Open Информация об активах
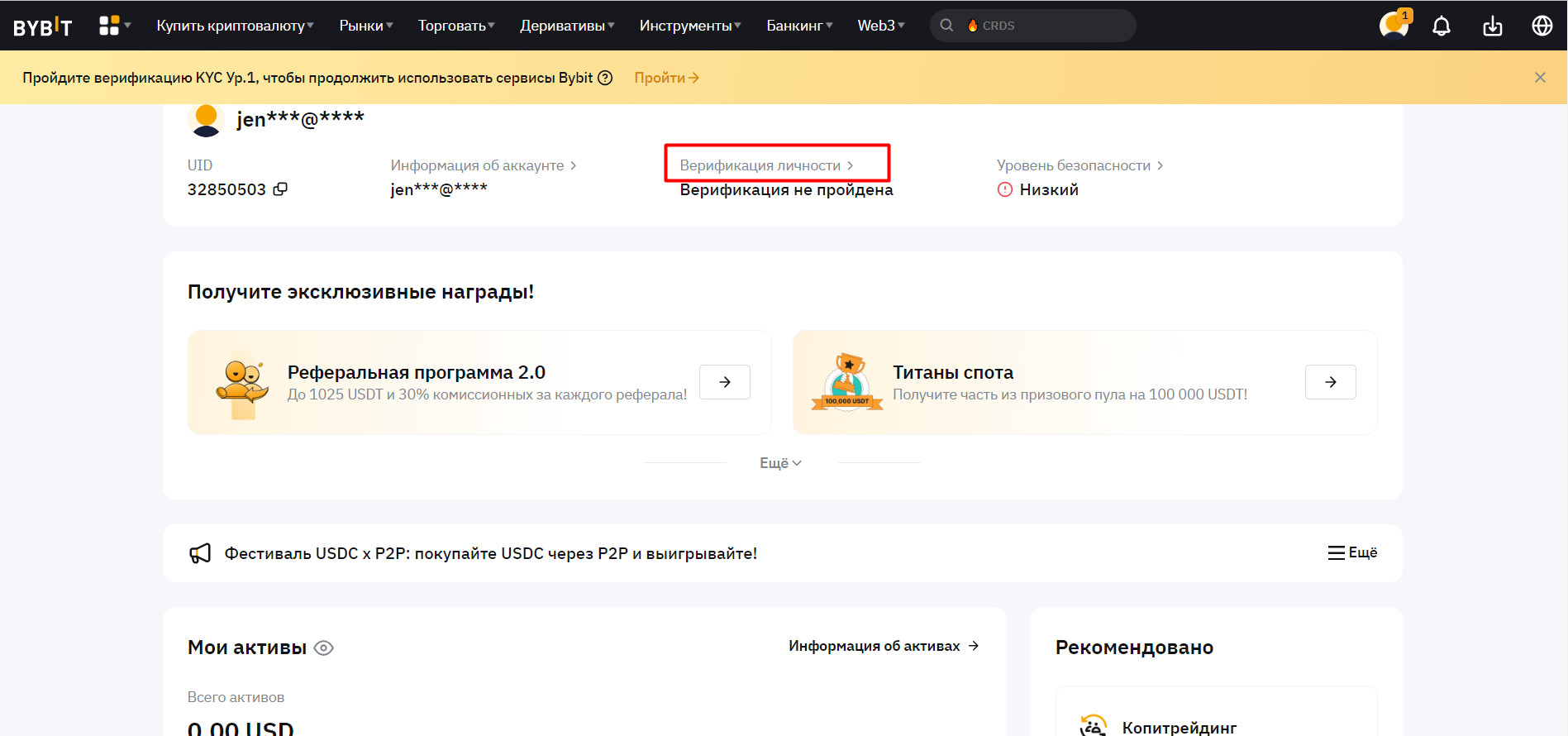Viewport: 1568px width, 736px height. (884, 646)
